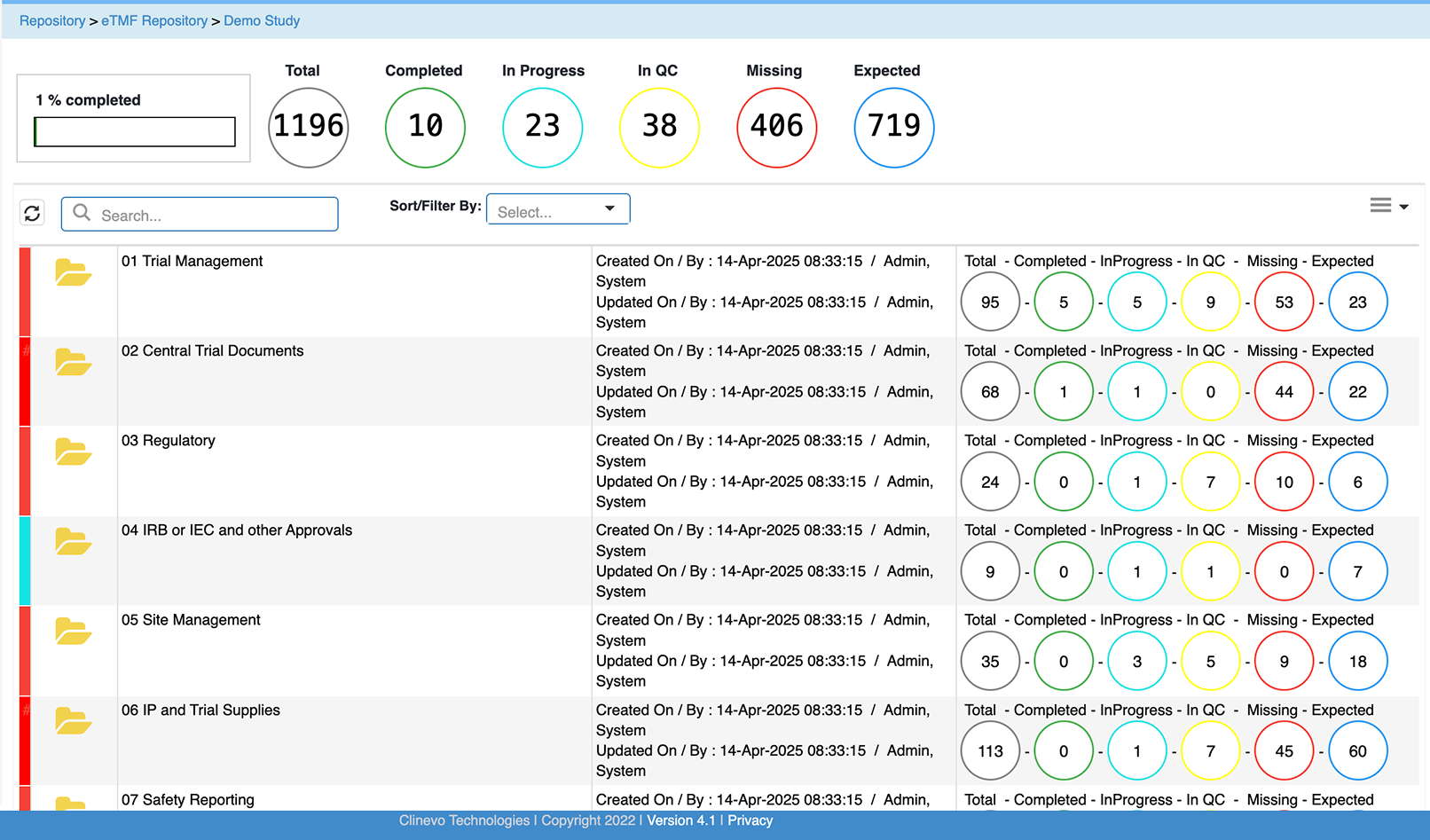
Task: Select the 05 Site Management row name
Action: tap(191, 619)
